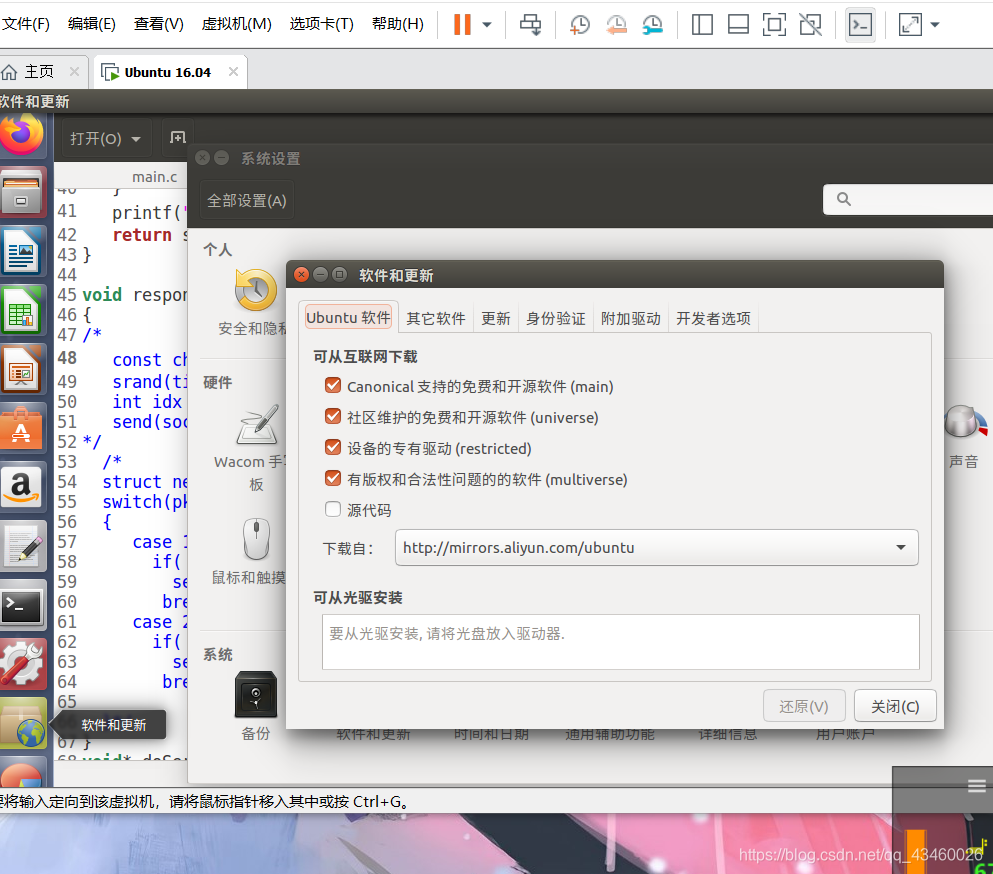Switch to 附加驱动 tab
993x874 pixels.
[x=631, y=318]
